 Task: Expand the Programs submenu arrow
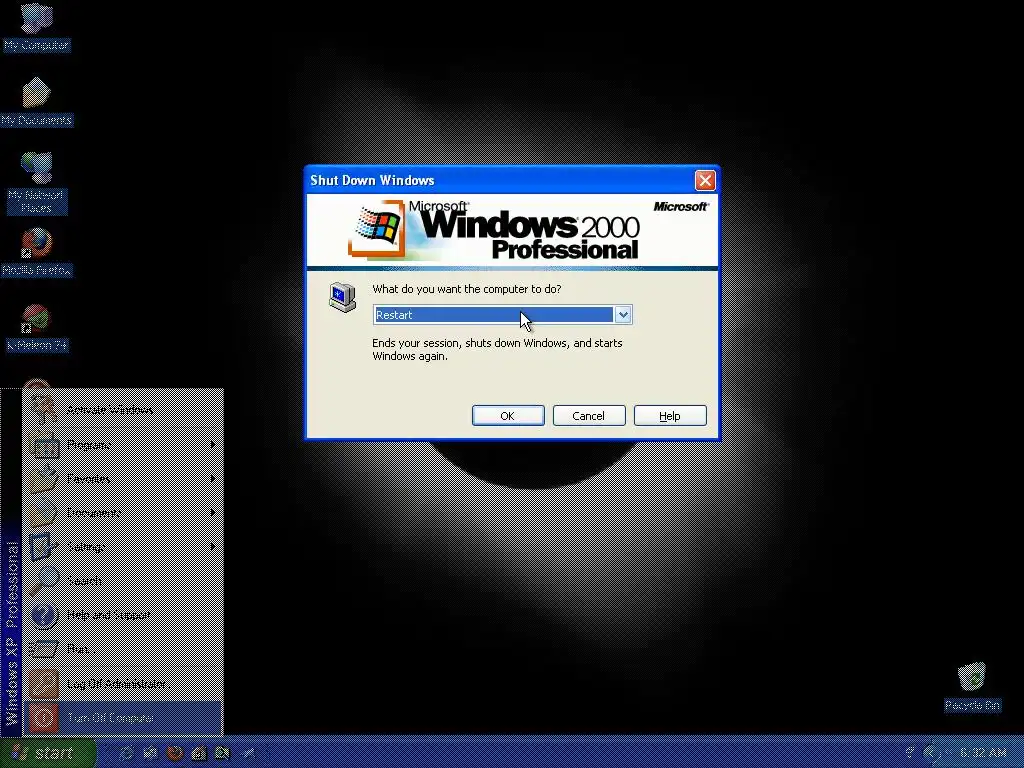point(213,445)
